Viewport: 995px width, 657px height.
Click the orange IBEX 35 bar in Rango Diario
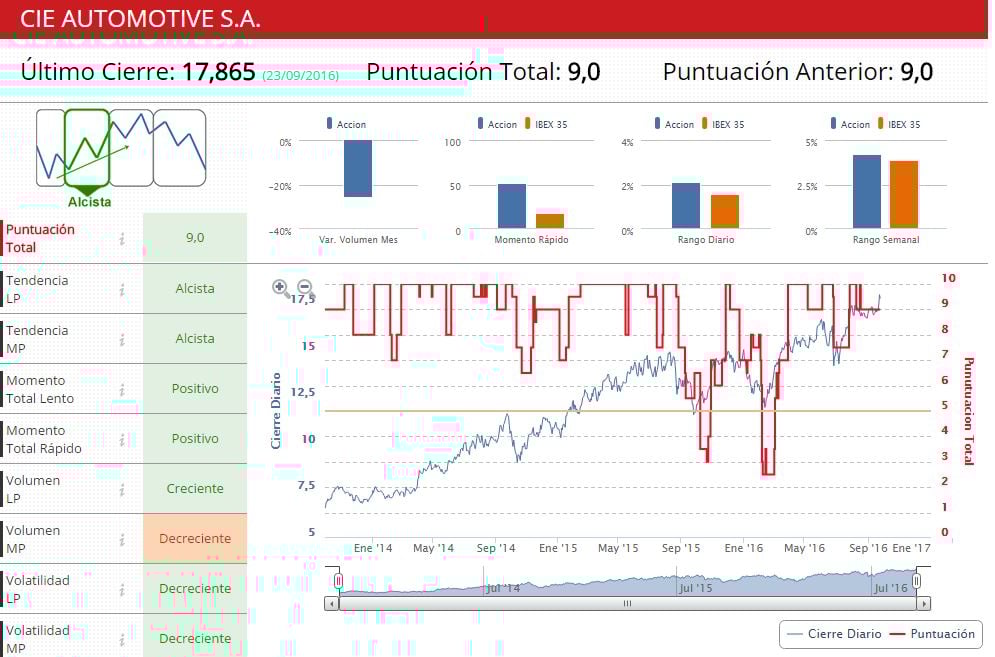pos(725,211)
